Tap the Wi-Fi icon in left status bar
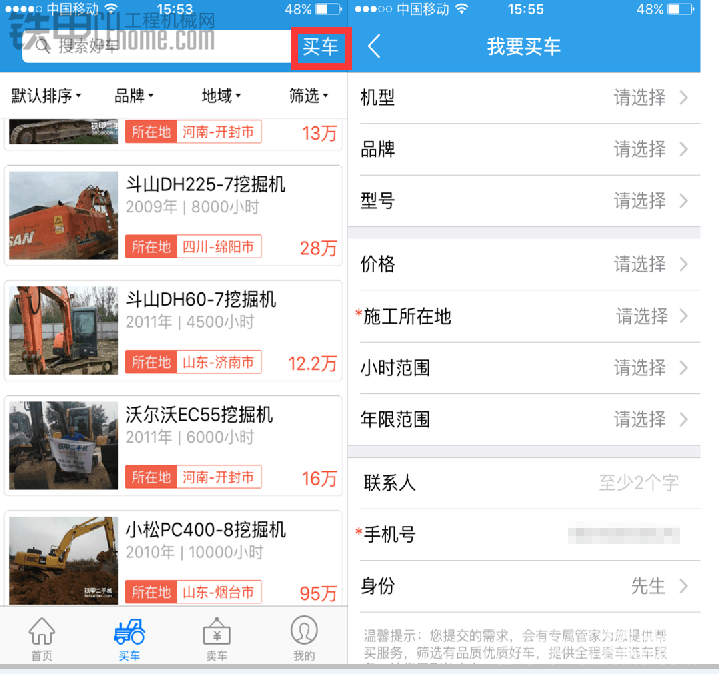Screen dimensions: 719x674 coord(111,8)
